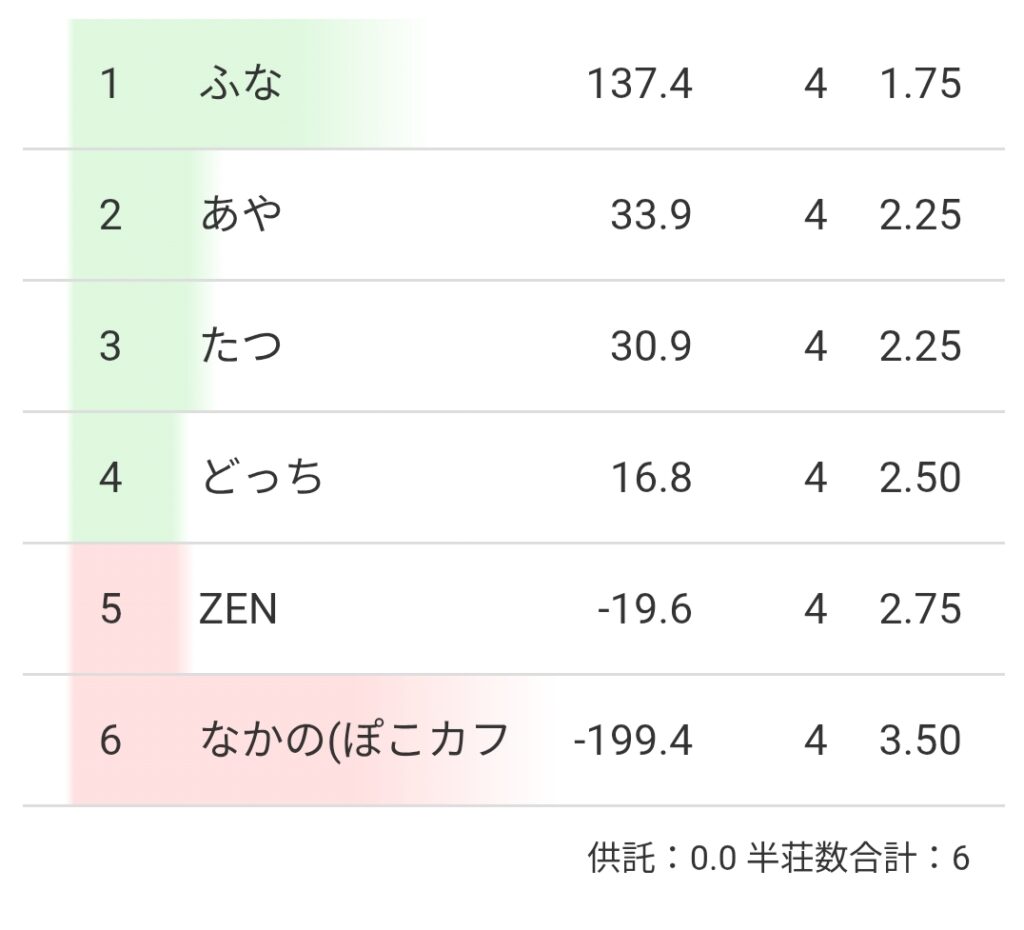Select the score value 33.9

[x=651, y=215]
